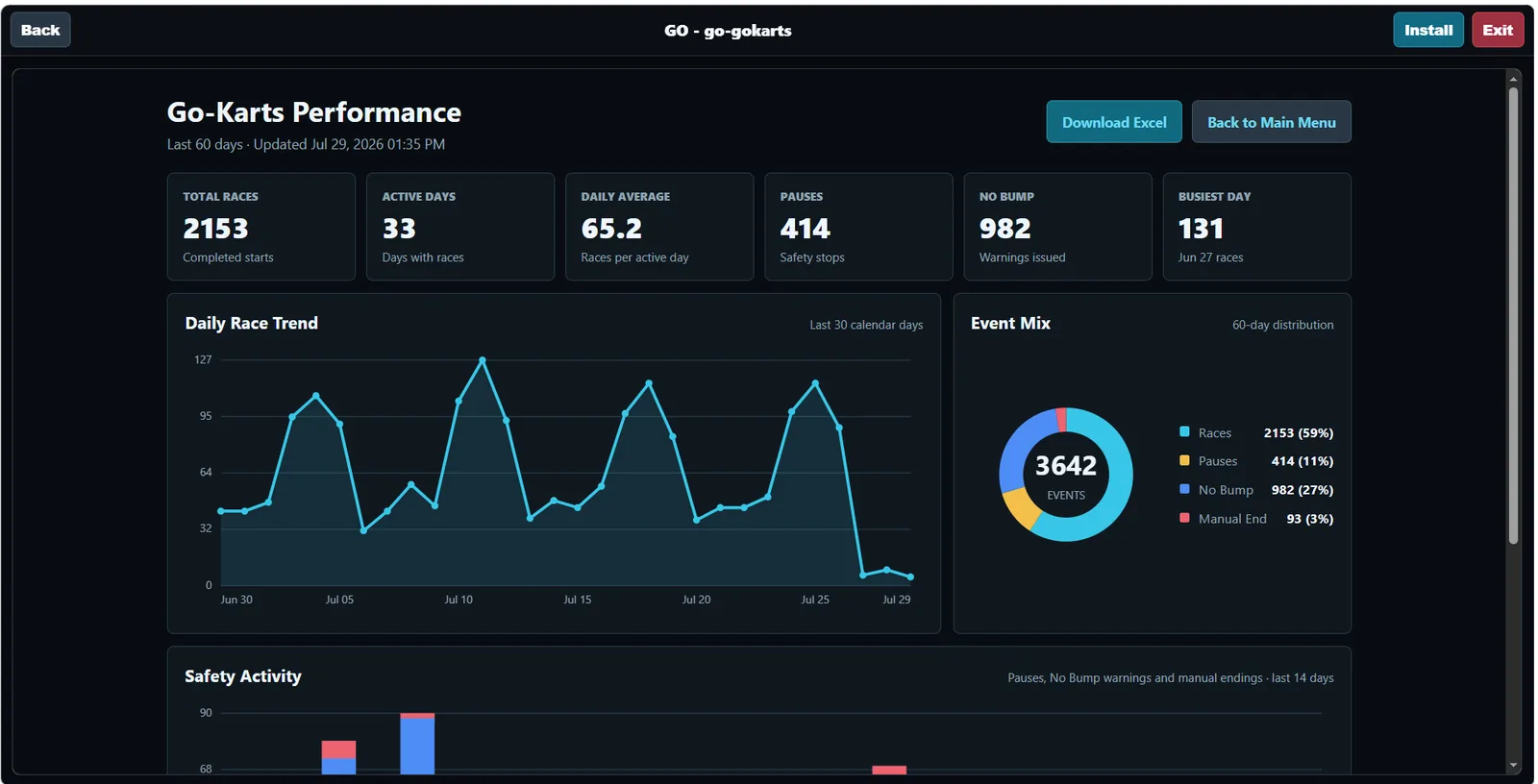Click the '60-day distribution' label
Screen dimensions: 1538x784
1283,325
